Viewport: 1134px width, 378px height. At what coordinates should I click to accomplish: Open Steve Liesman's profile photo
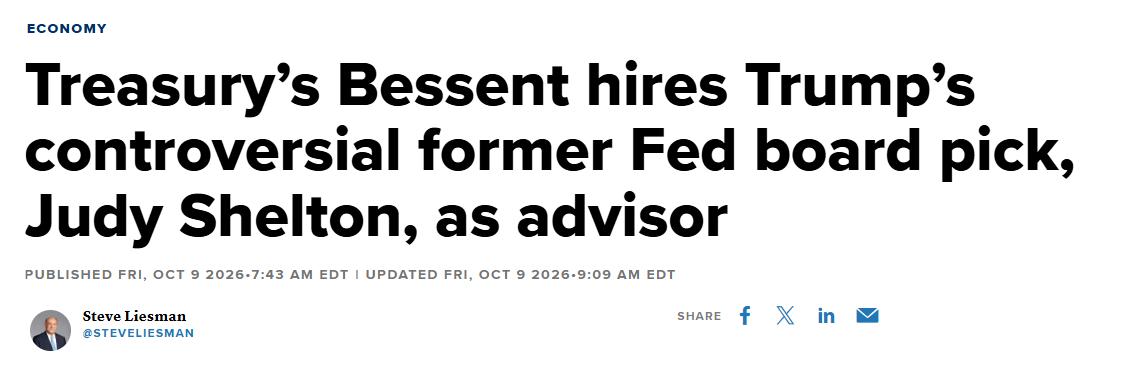(51, 330)
